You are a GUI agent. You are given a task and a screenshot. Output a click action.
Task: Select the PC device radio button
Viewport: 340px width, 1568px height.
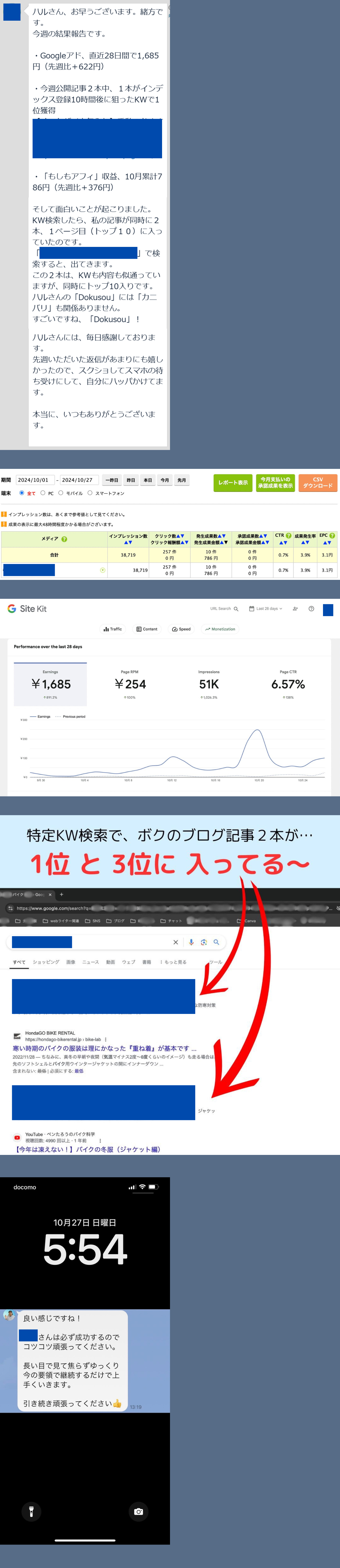(x=43, y=493)
